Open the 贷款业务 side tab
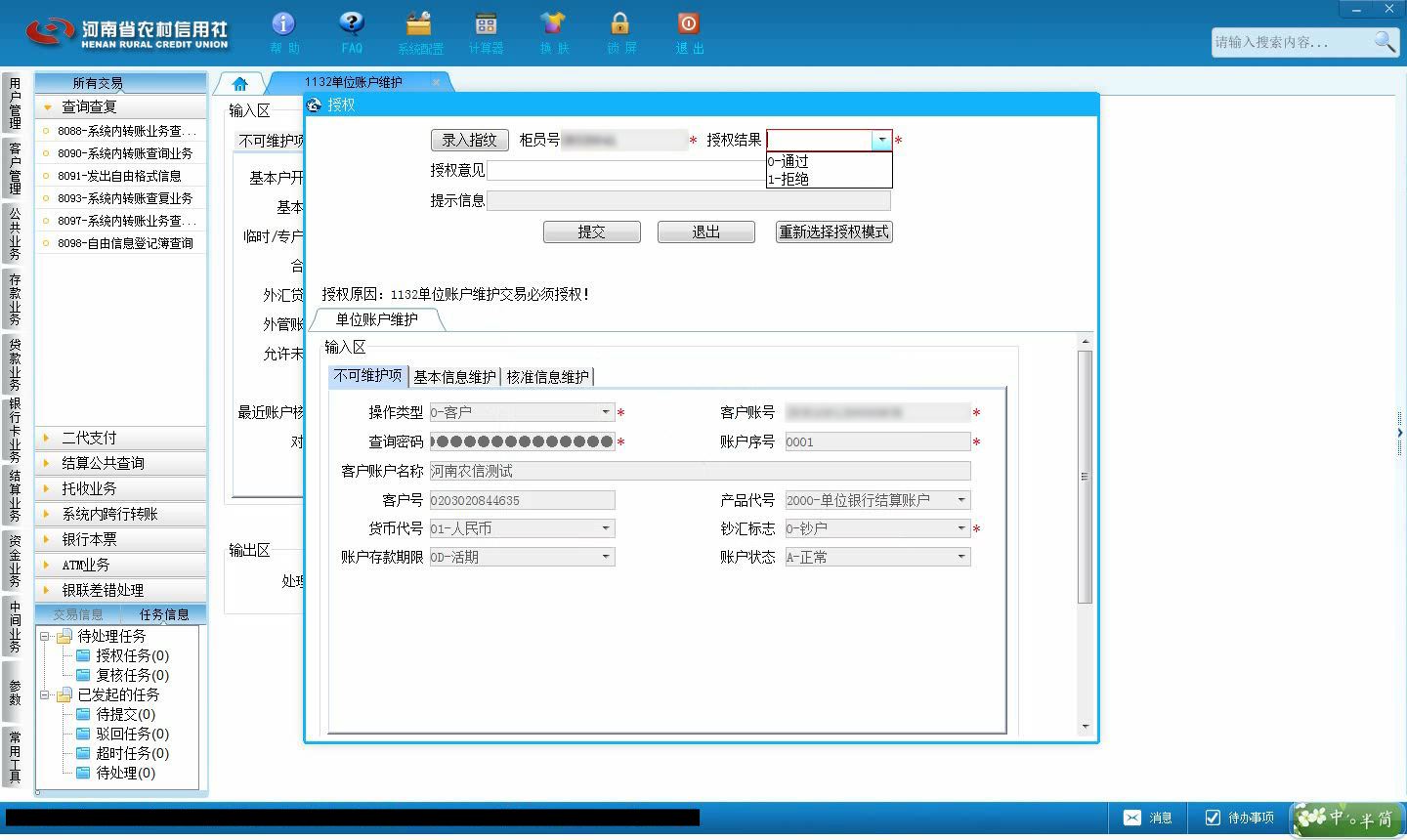This screenshot has height=840, width=1407. tap(15, 363)
